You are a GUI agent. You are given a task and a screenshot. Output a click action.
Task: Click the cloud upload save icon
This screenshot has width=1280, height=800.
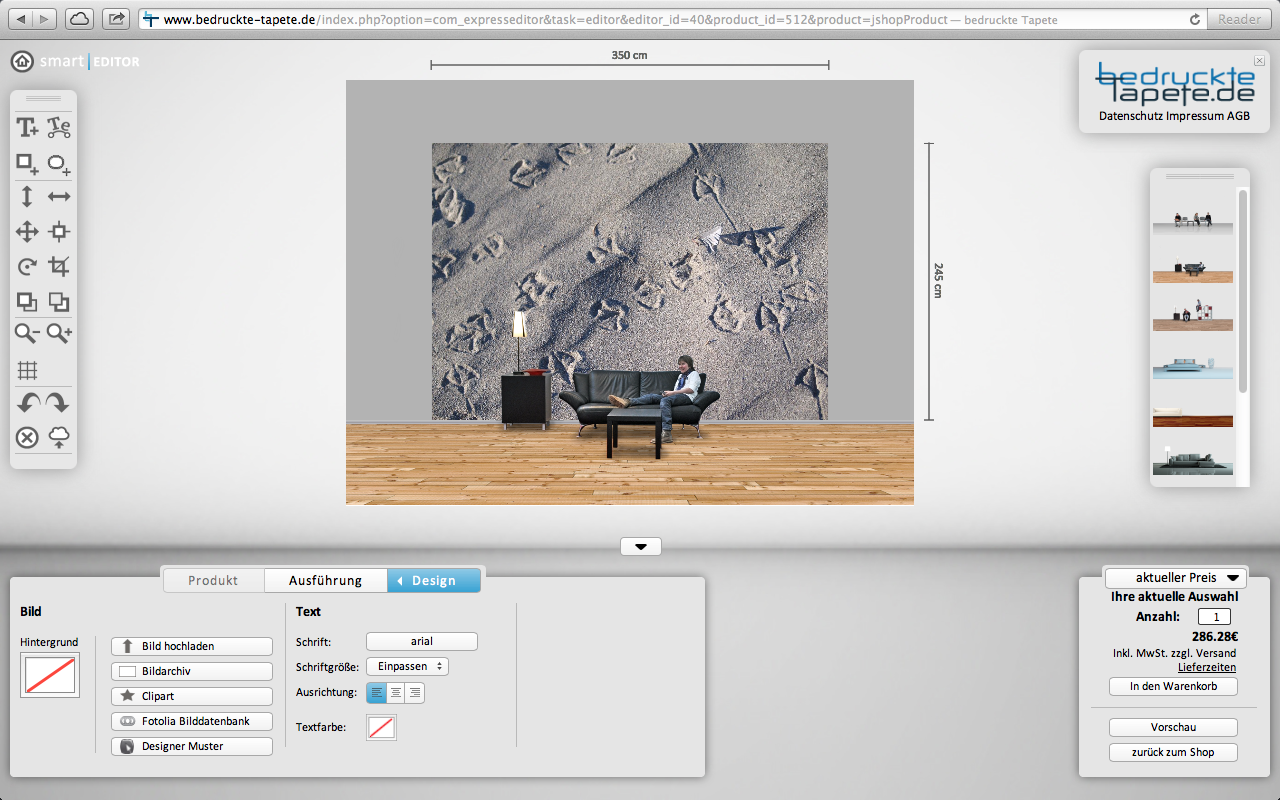coord(59,437)
